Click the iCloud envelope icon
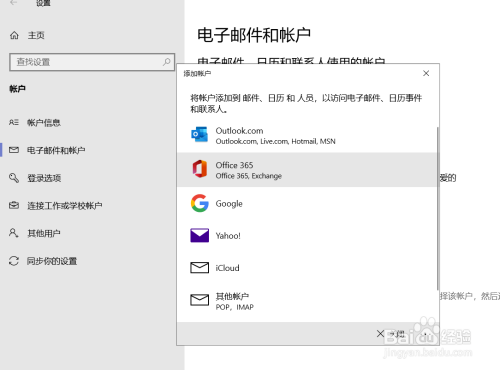500x370 pixels. pos(199,267)
